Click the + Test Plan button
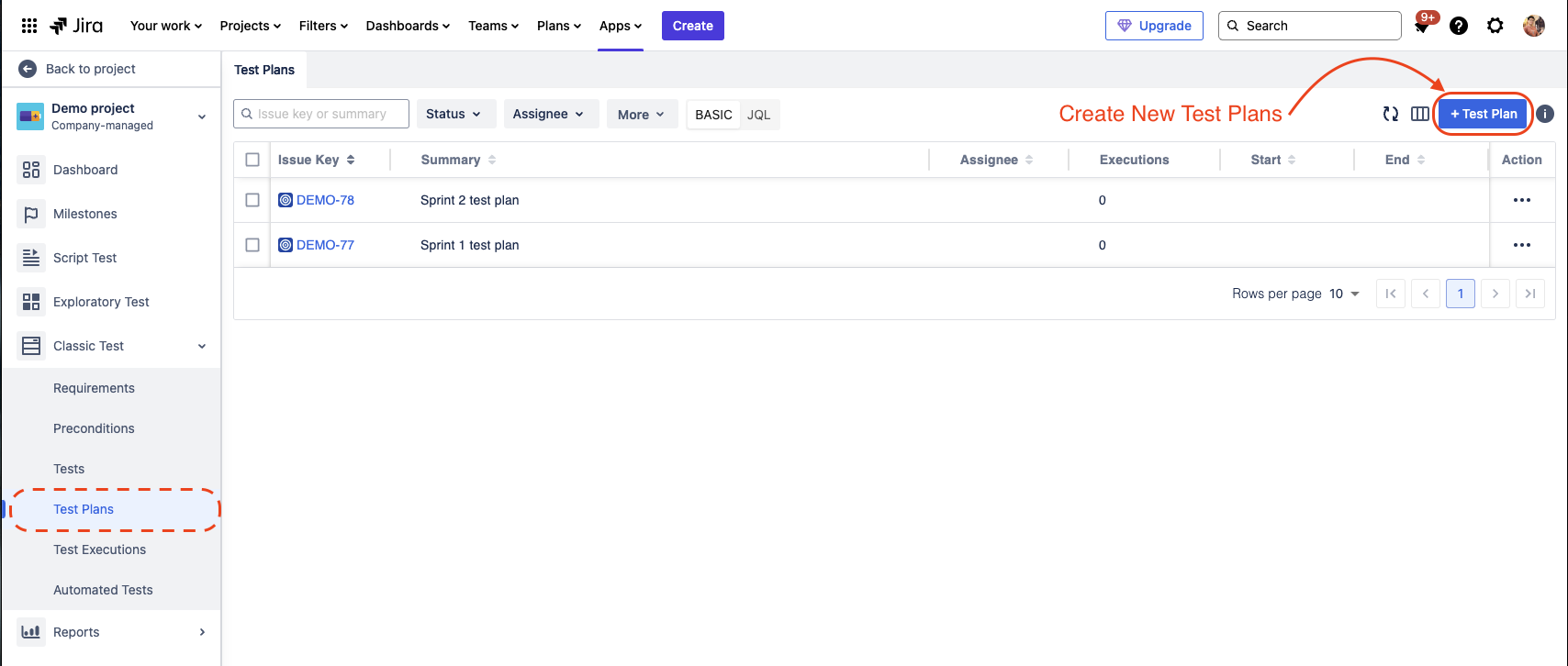The height and width of the screenshot is (666, 1568). (1484, 114)
